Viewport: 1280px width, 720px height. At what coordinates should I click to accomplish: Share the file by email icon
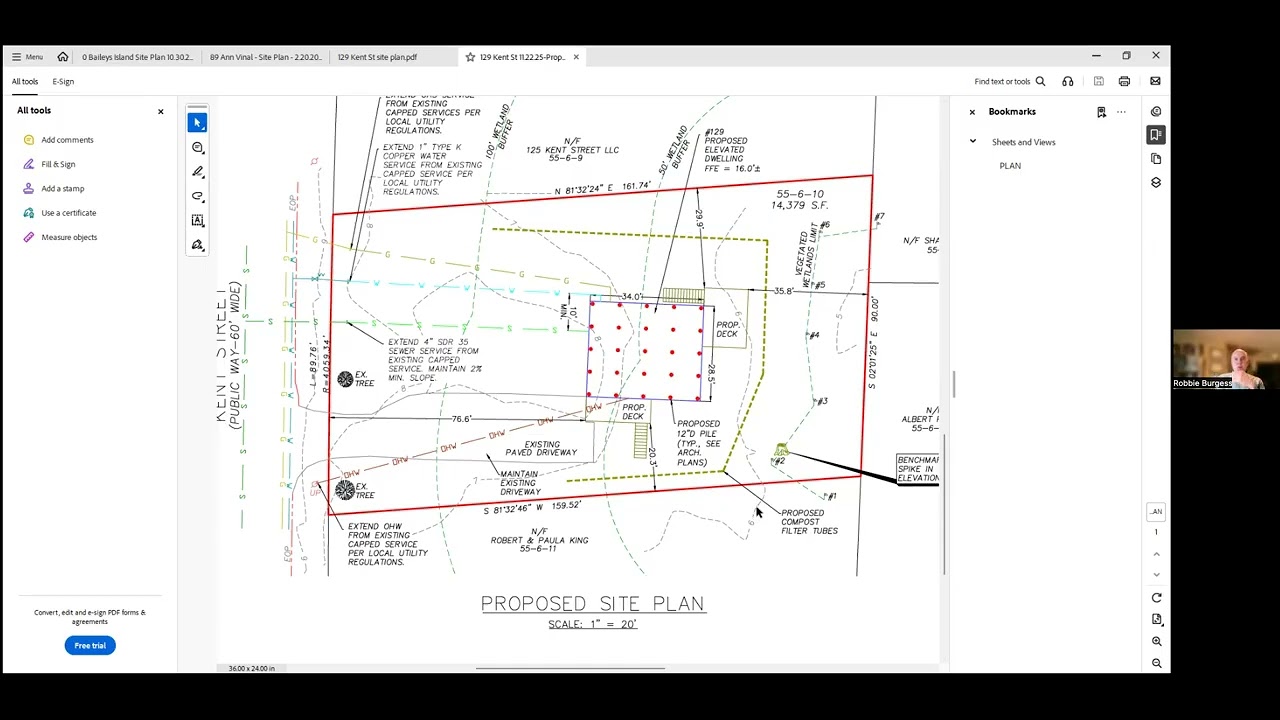click(x=1155, y=81)
